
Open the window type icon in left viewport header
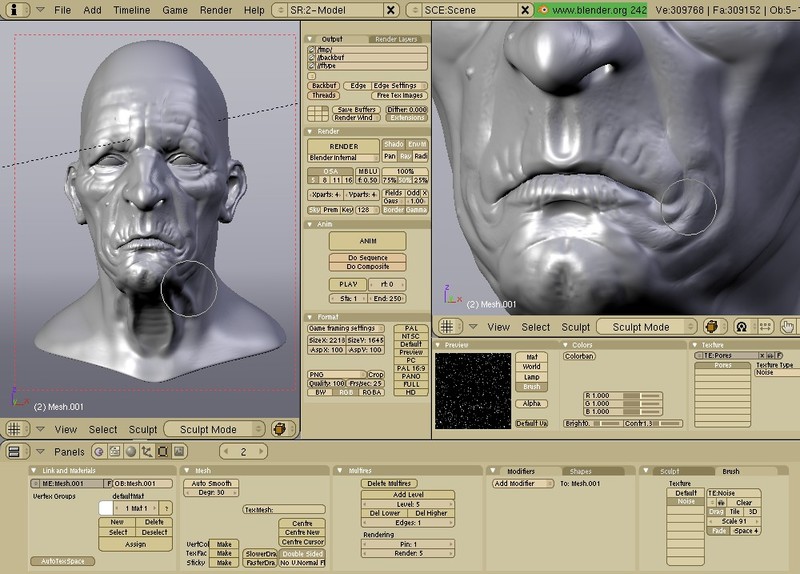coord(17,429)
